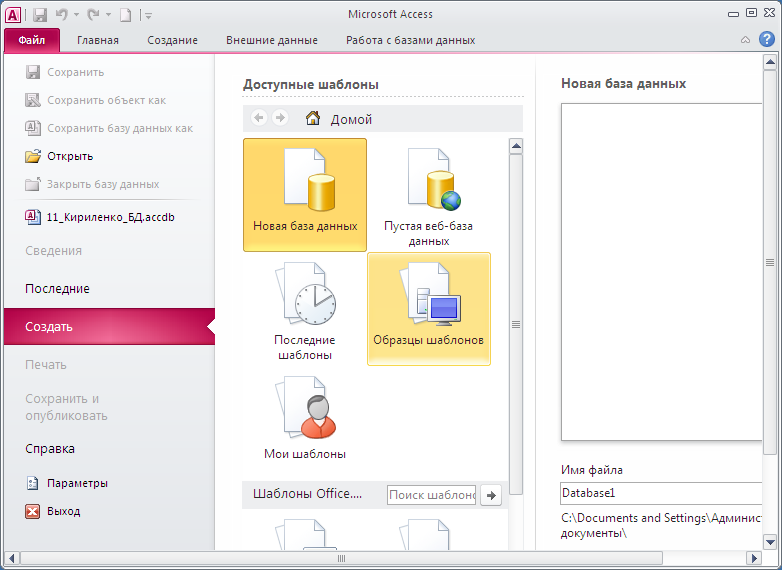782x570 pixels.
Task: Click the search arrow button next to template search
Action: point(491,495)
